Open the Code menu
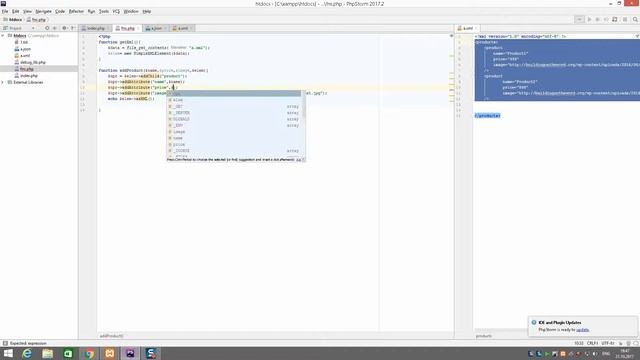This screenshot has width=640, height=360. tap(60, 11)
